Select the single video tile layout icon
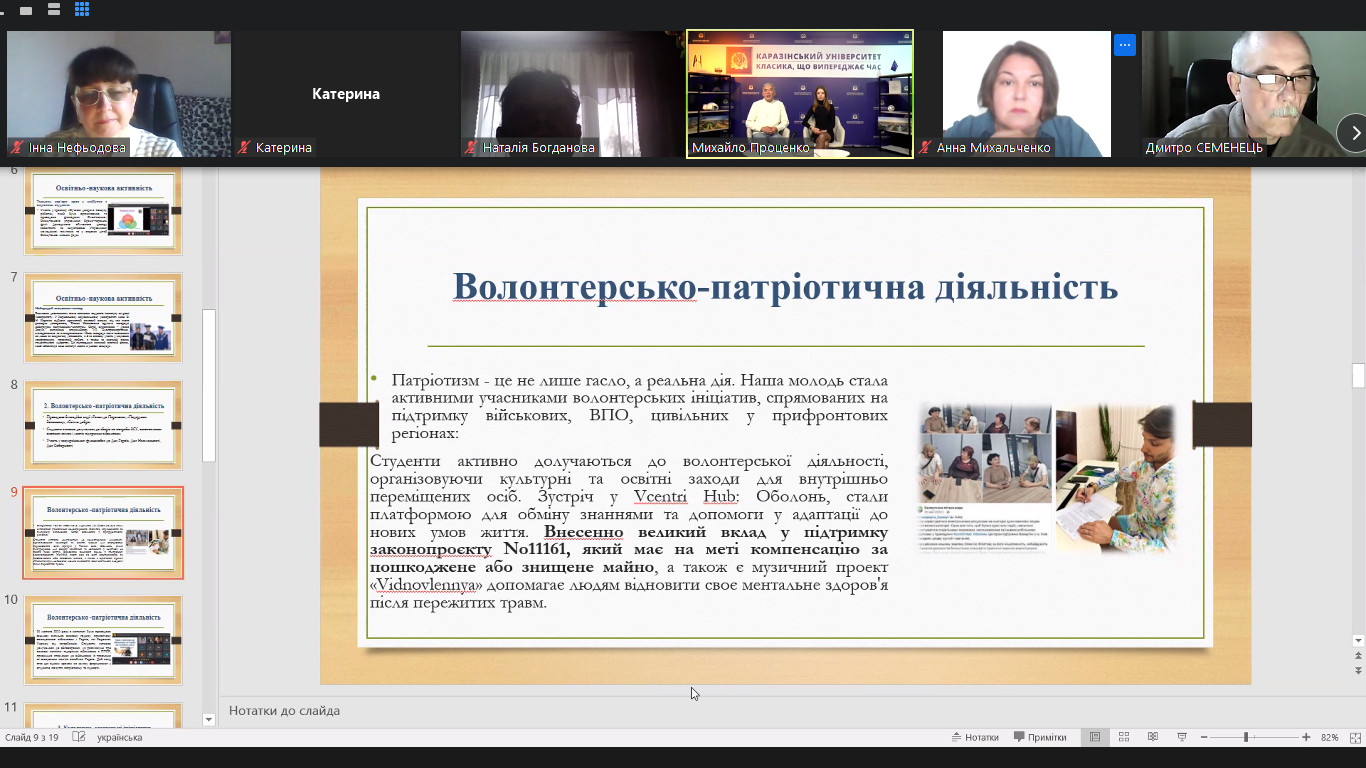The width and height of the screenshot is (1366, 768). (x=25, y=10)
